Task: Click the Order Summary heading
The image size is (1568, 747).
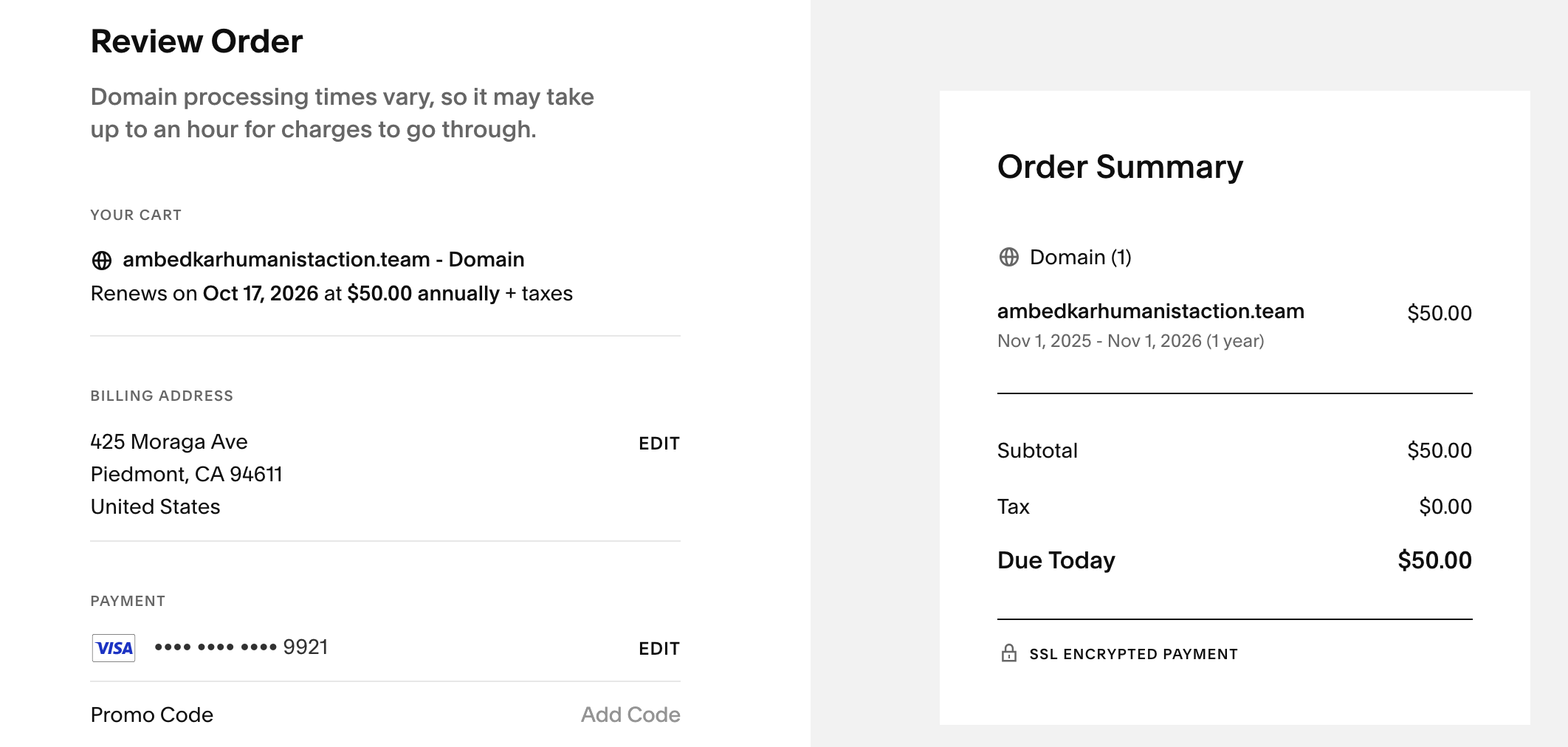Action: (x=1120, y=167)
